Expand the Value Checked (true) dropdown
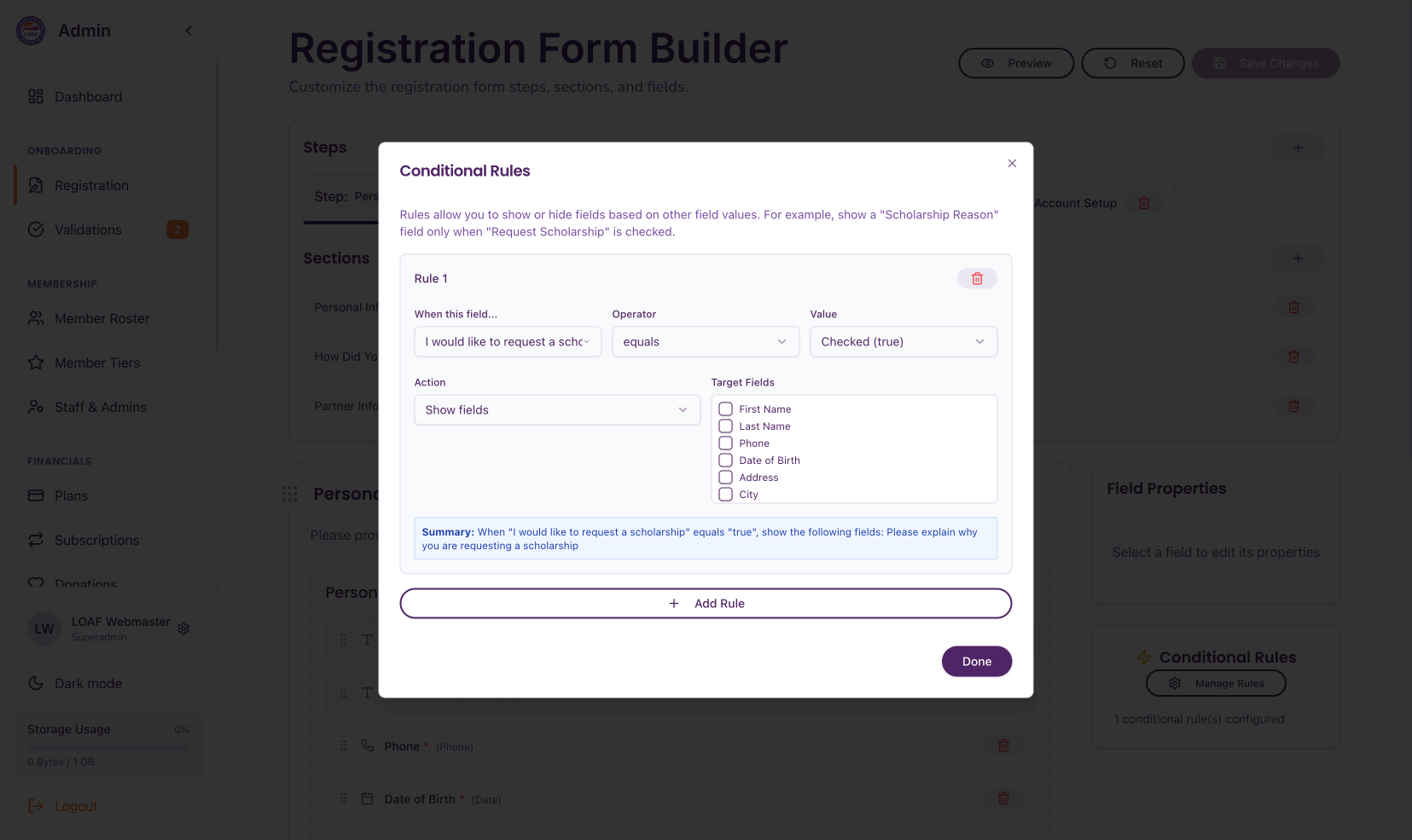Screen dimensions: 1412x840 (x=903, y=342)
